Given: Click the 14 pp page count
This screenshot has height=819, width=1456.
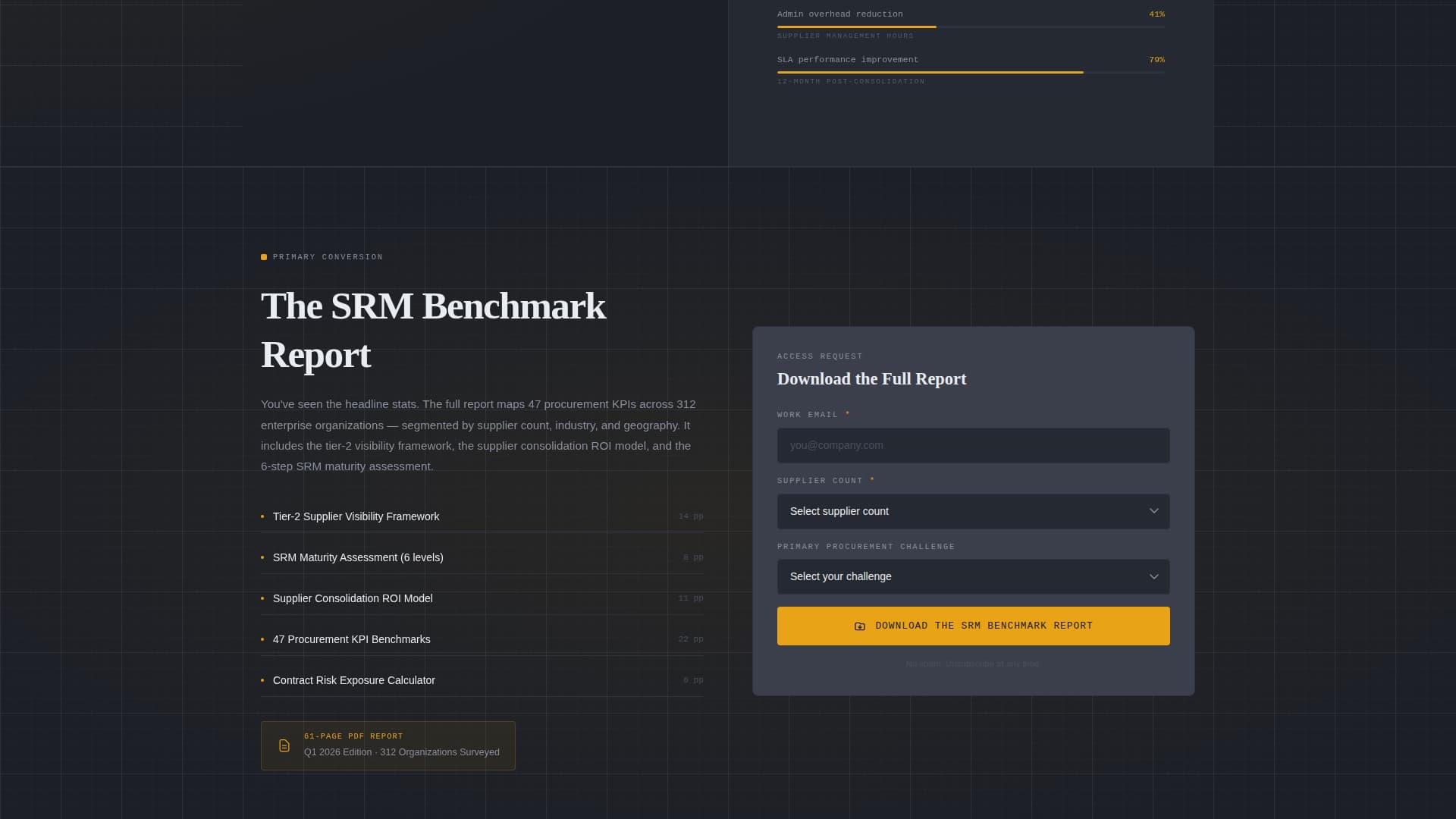Looking at the screenshot, I should (x=691, y=516).
